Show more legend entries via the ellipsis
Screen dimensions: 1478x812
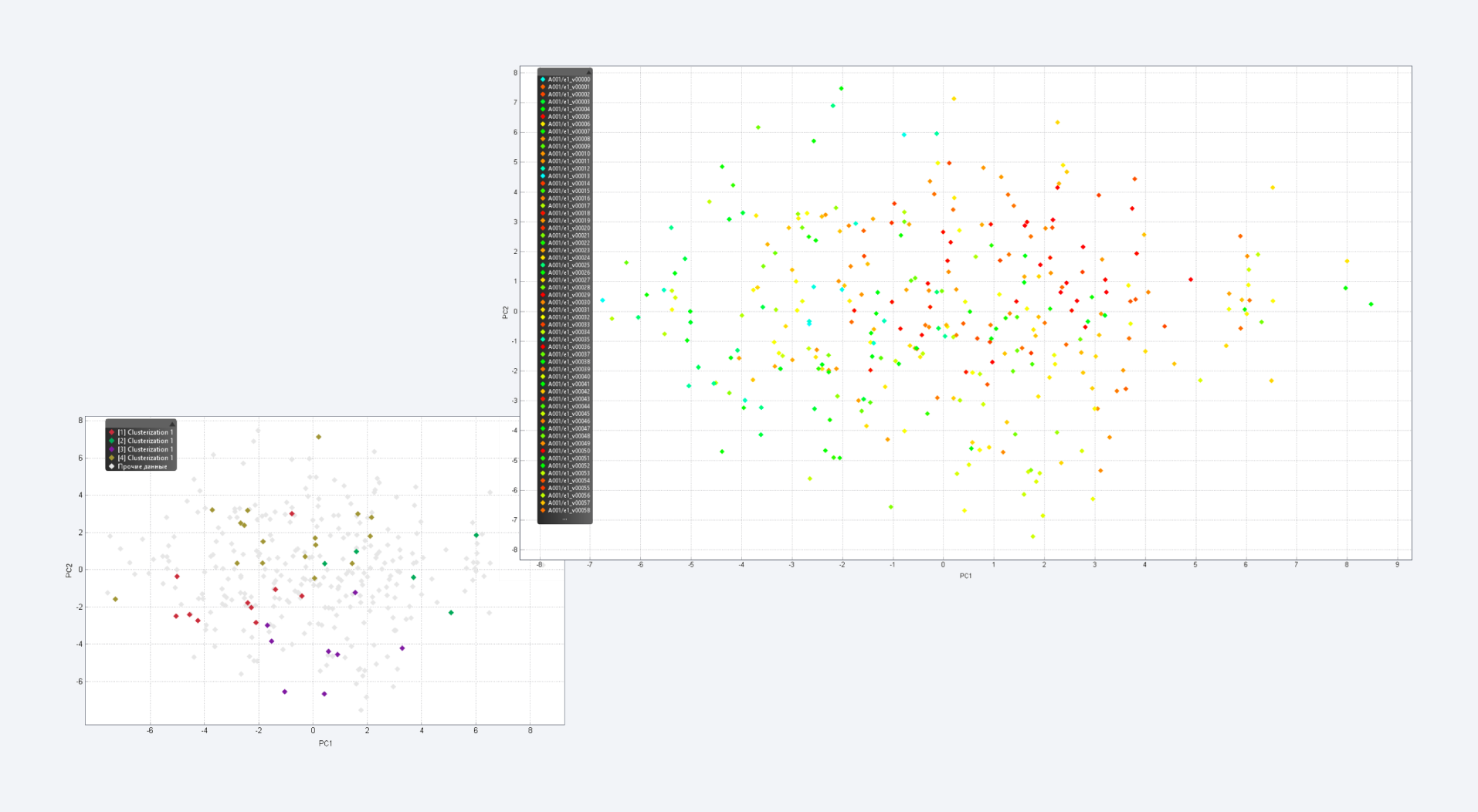click(x=564, y=519)
